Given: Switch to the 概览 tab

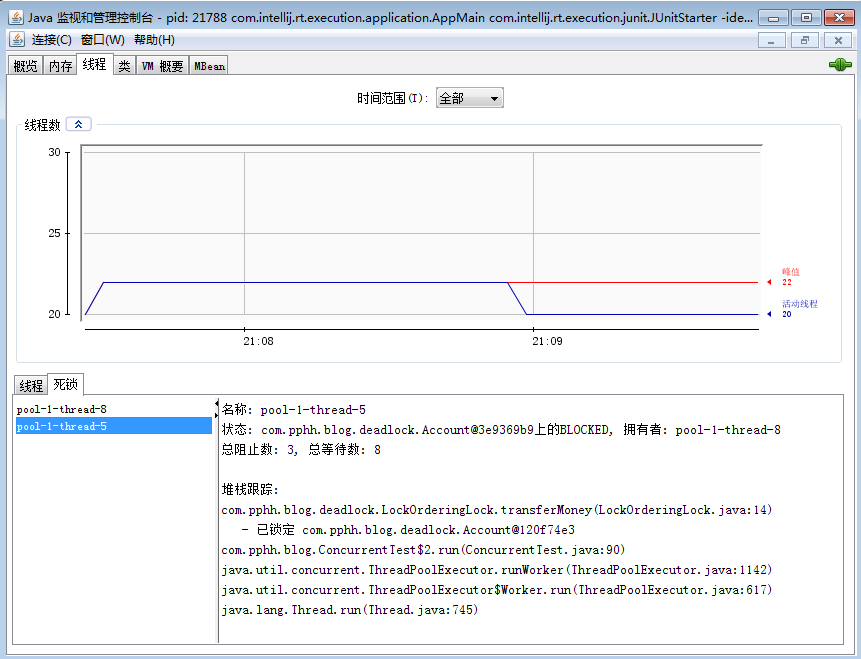Looking at the screenshot, I should pos(25,66).
